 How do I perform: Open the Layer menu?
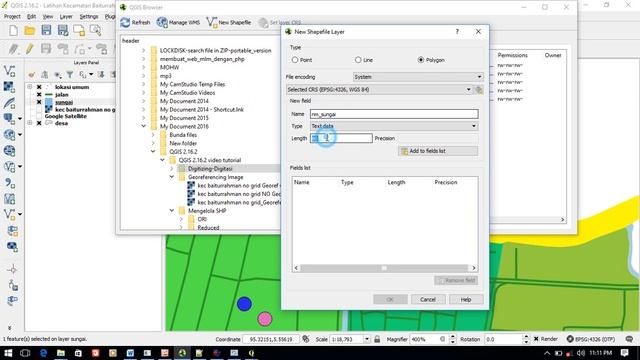coord(66,17)
